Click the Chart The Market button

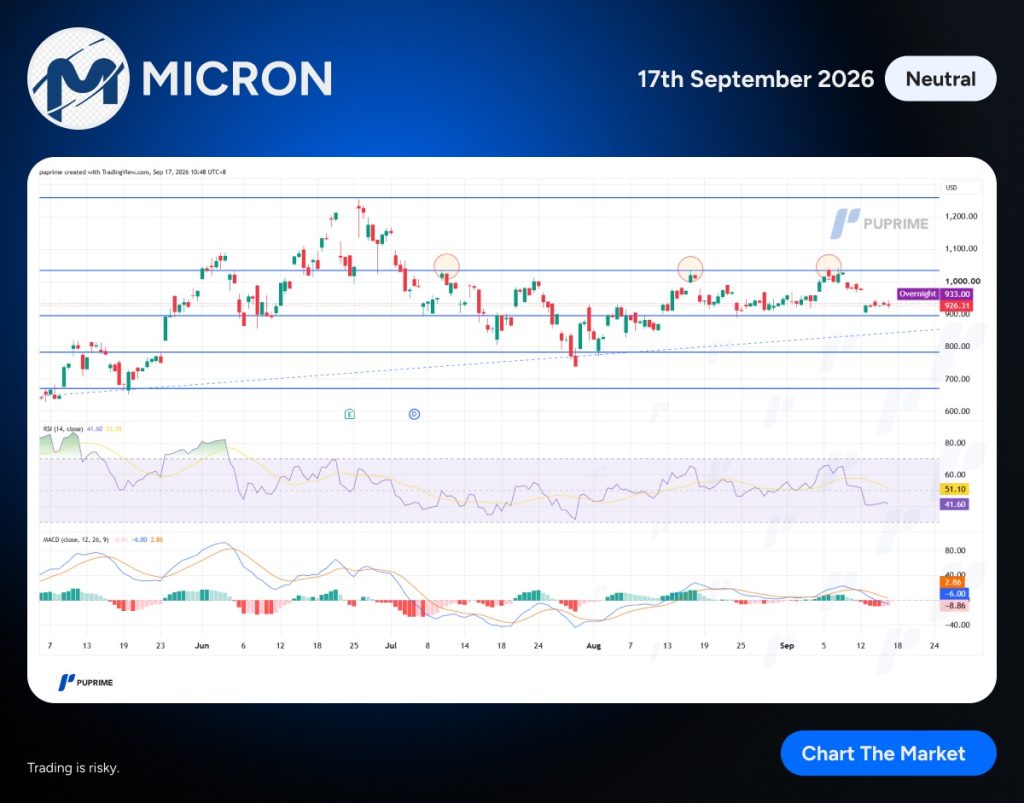coord(888,753)
